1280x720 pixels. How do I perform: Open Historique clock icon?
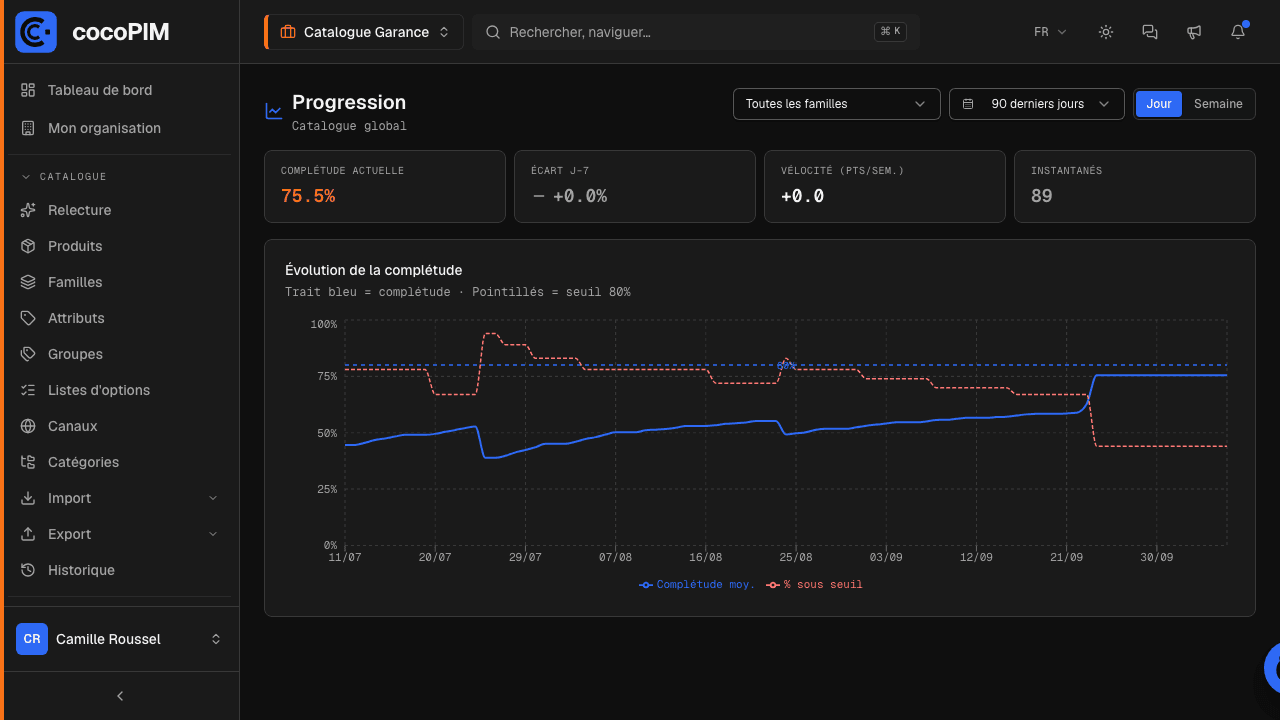28,570
